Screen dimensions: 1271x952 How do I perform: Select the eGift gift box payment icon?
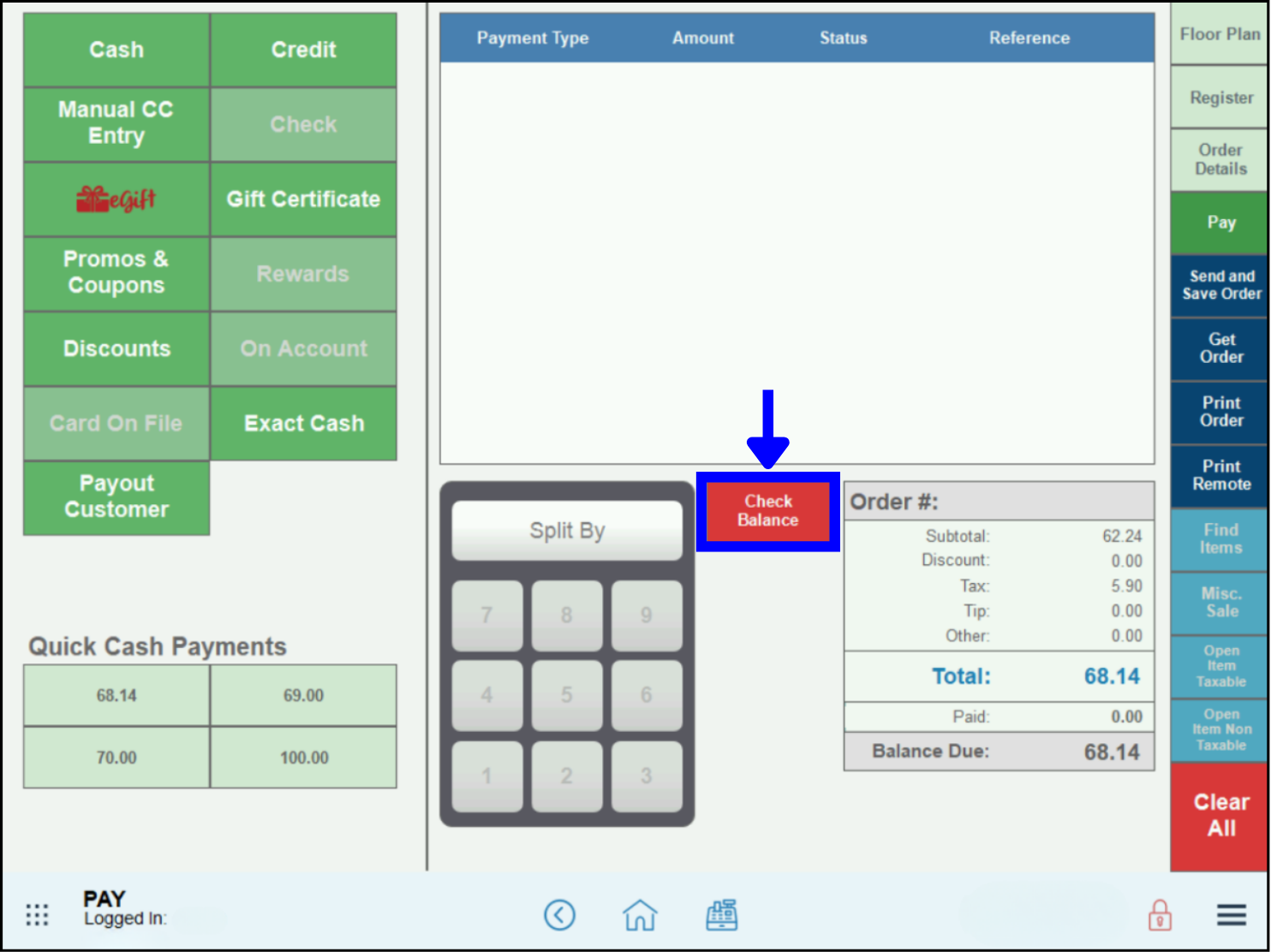(116, 199)
